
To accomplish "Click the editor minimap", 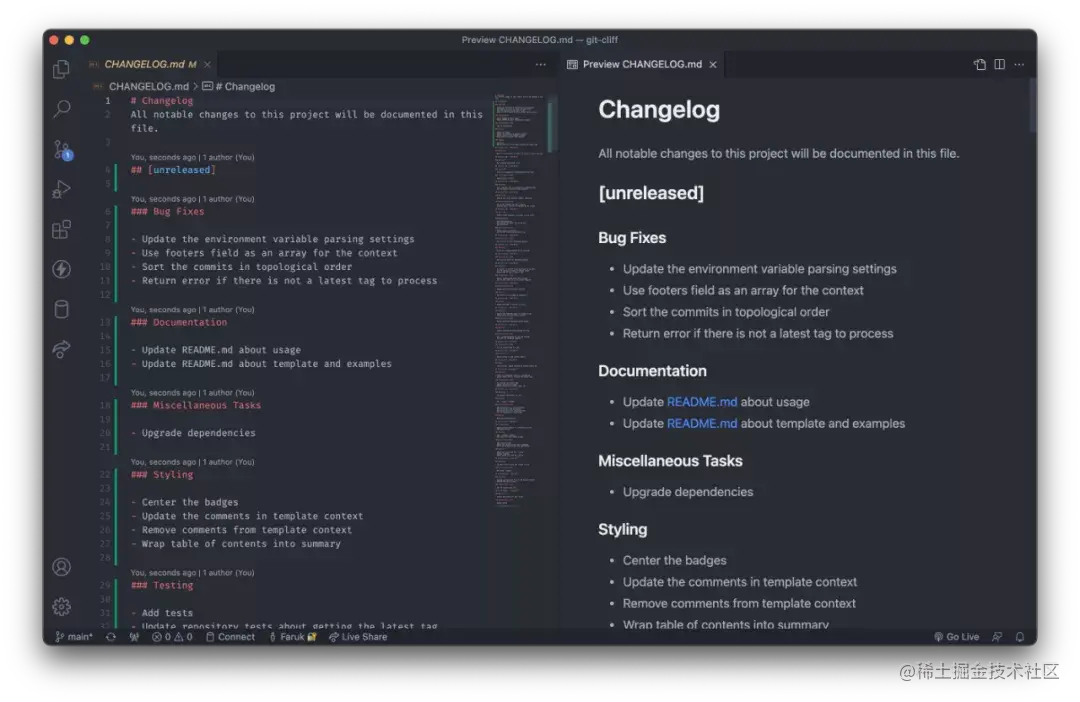I will tap(519, 299).
